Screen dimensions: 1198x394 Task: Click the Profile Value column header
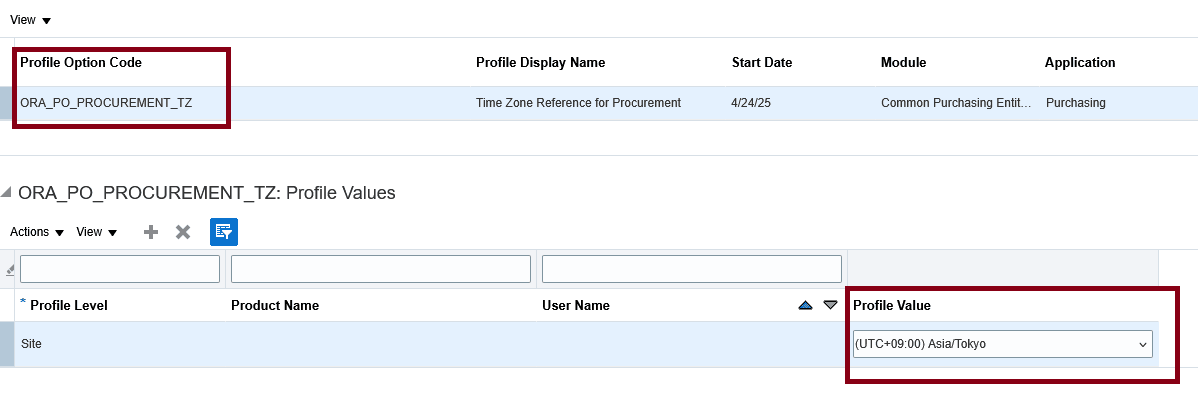tap(892, 305)
